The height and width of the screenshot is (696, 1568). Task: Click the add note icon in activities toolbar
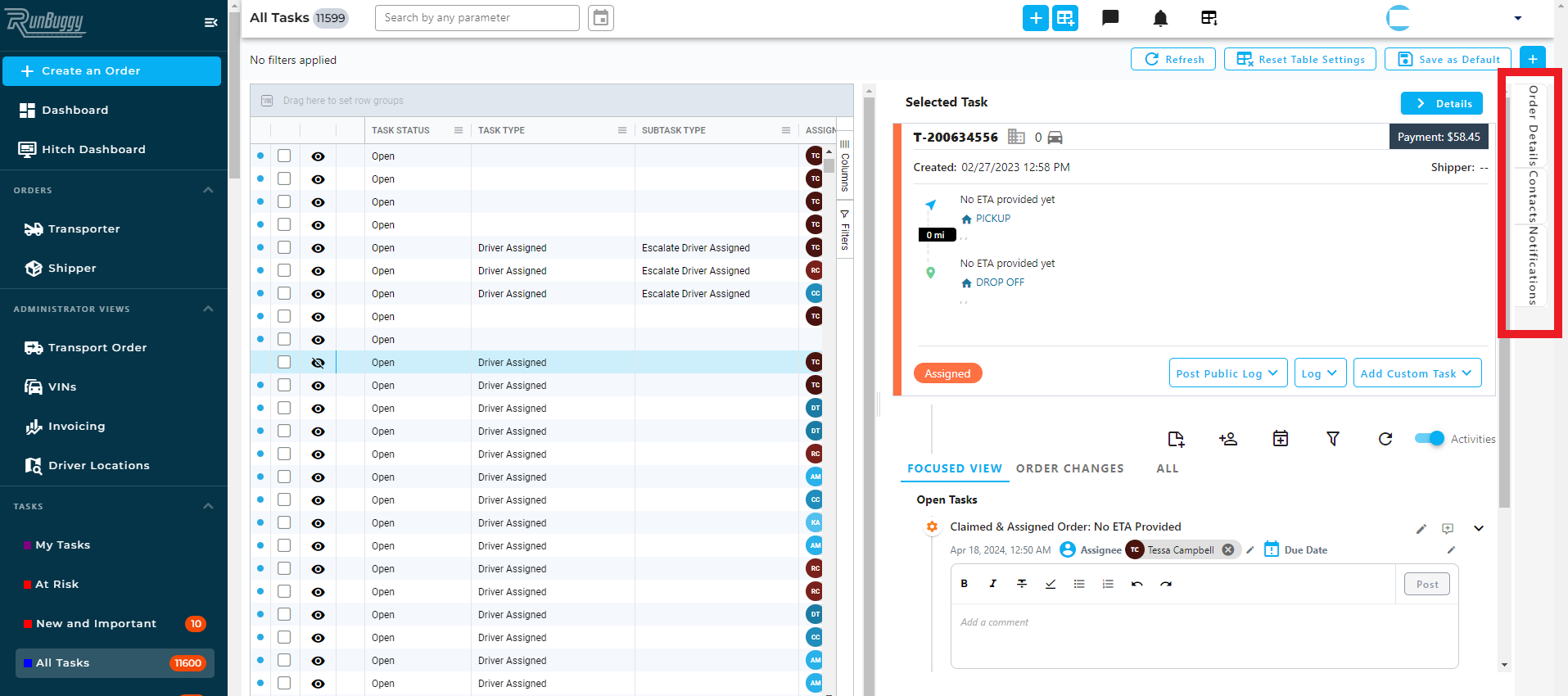point(1176,439)
